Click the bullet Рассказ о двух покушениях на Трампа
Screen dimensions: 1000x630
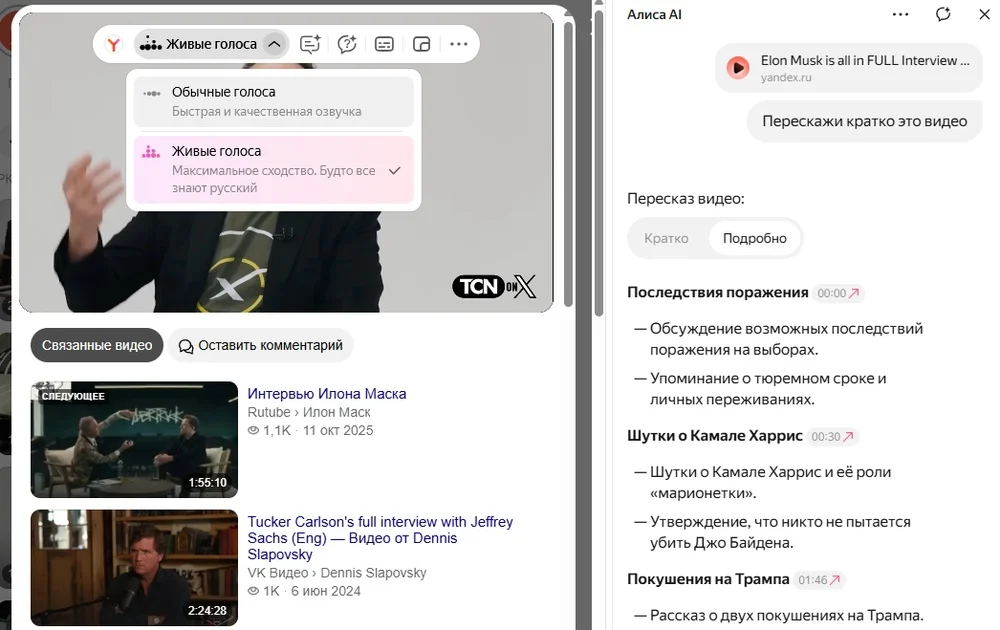[786, 616]
